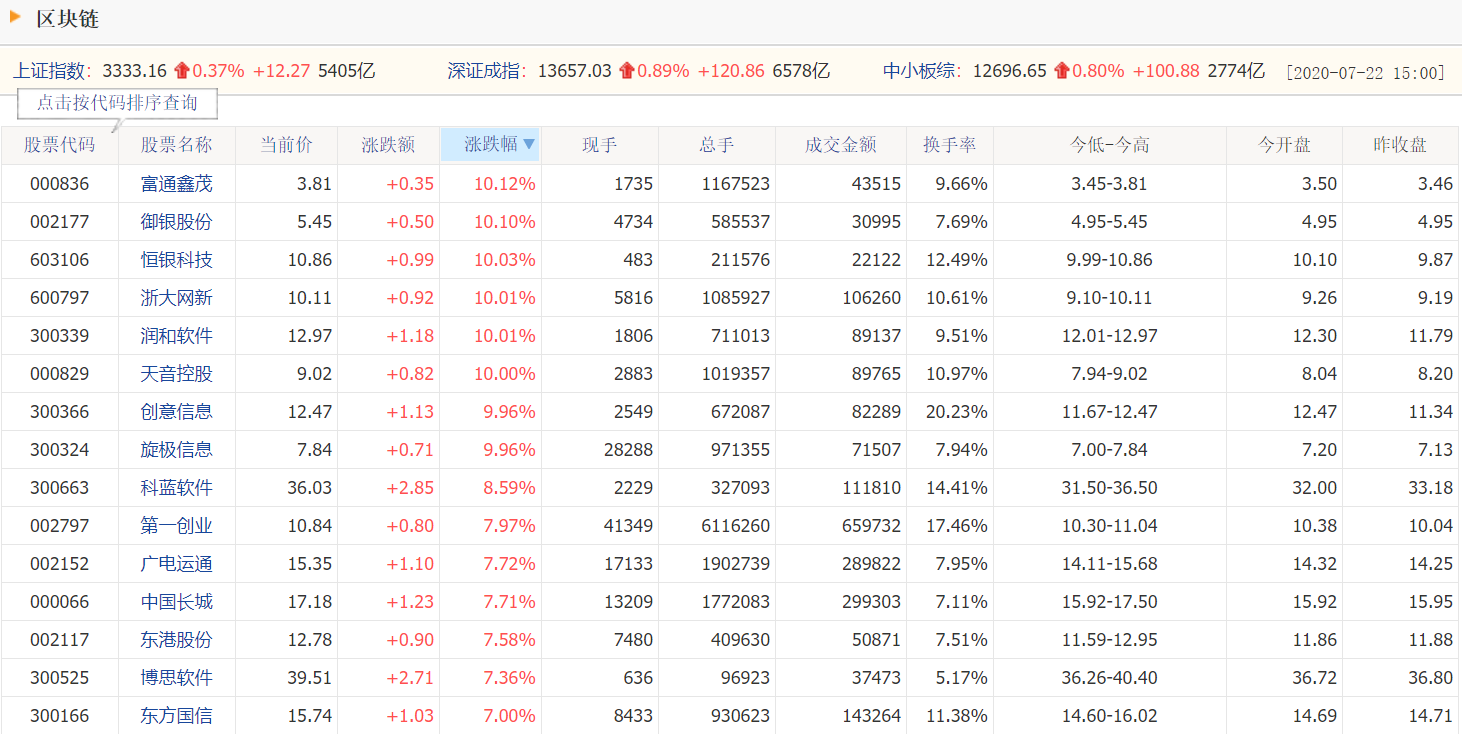Open stock 博思软件 details
Screen dimensions: 1462x734
[177, 678]
